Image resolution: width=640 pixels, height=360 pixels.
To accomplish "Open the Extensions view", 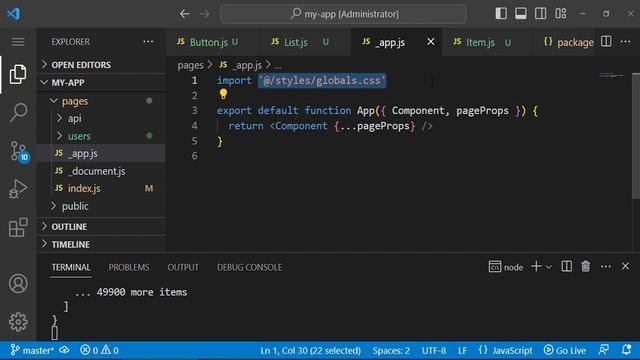I will tap(18, 227).
